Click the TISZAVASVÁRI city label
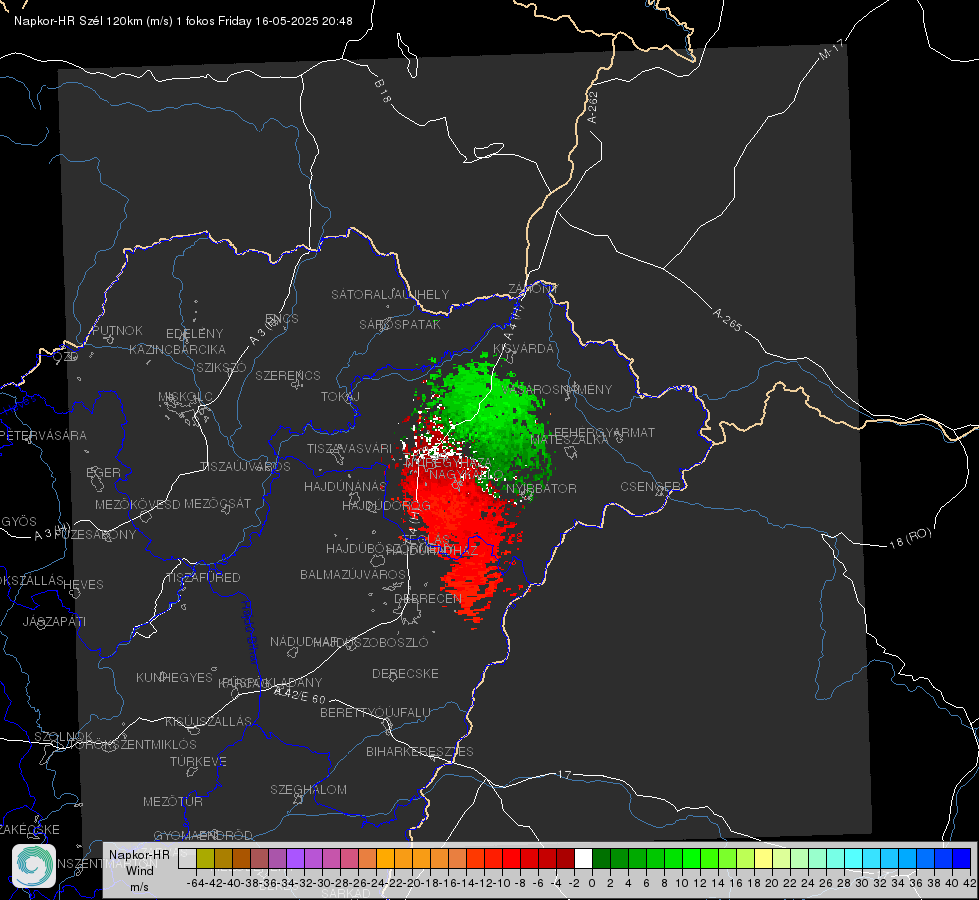 pos(349,448)
